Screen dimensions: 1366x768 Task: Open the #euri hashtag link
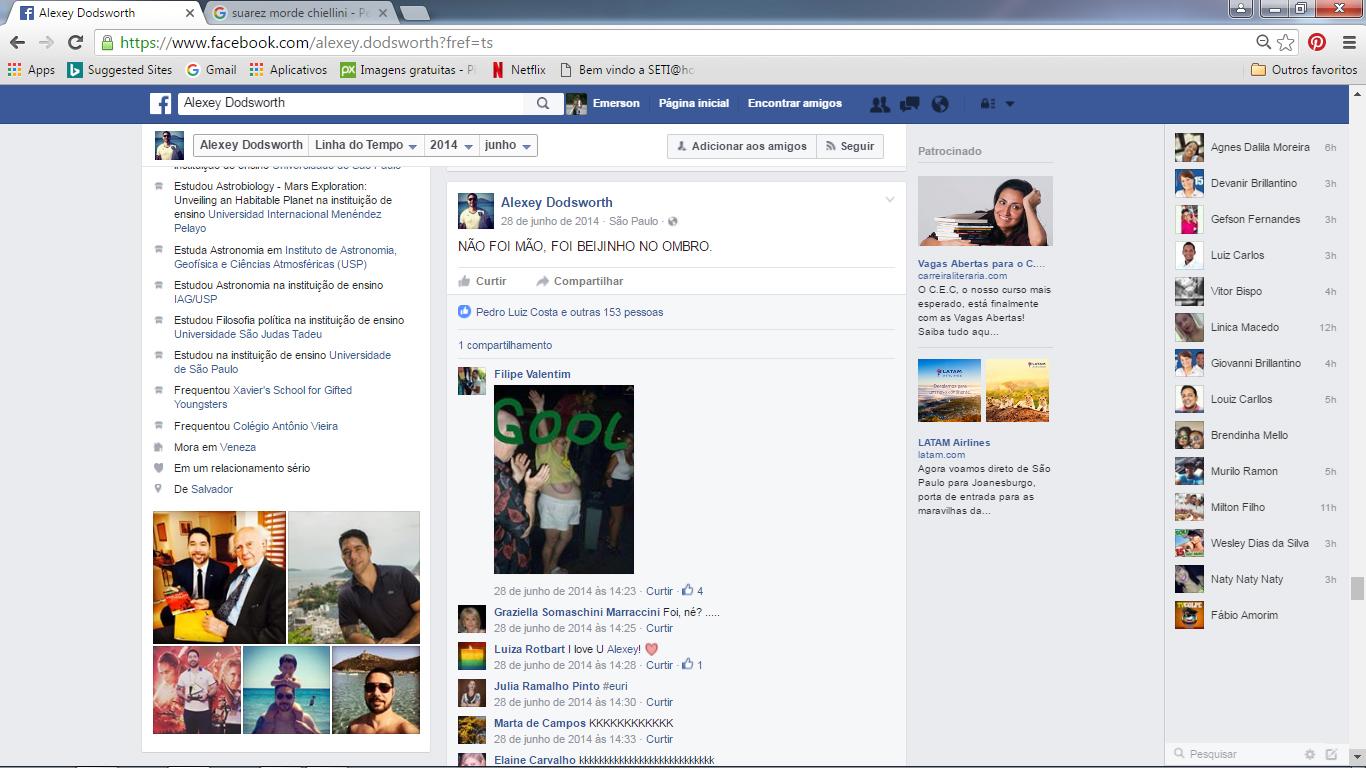coord(615,686)
